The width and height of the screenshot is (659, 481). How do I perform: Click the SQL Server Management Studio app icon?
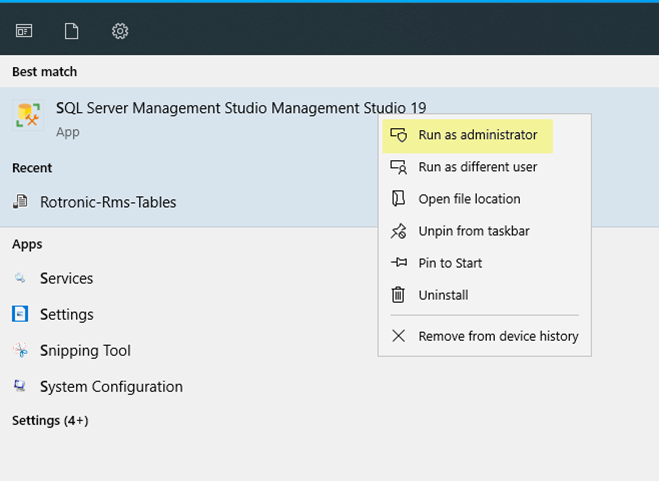click(x=28, y=115)
